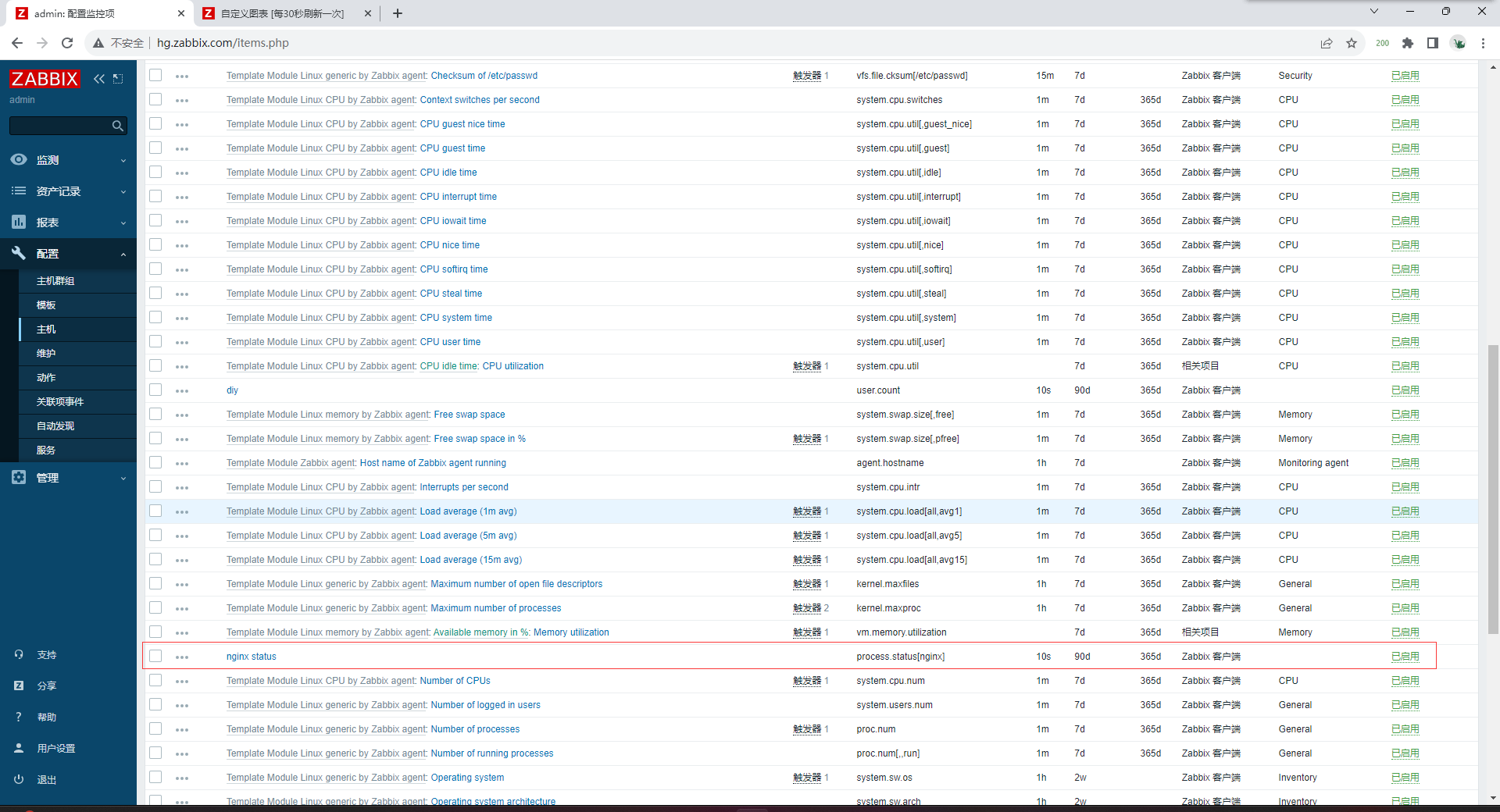Image resolution: width=1500 pixels, height=812 pixels.
Task: Click the share page icon in address bar
Action: point(1327,43)
